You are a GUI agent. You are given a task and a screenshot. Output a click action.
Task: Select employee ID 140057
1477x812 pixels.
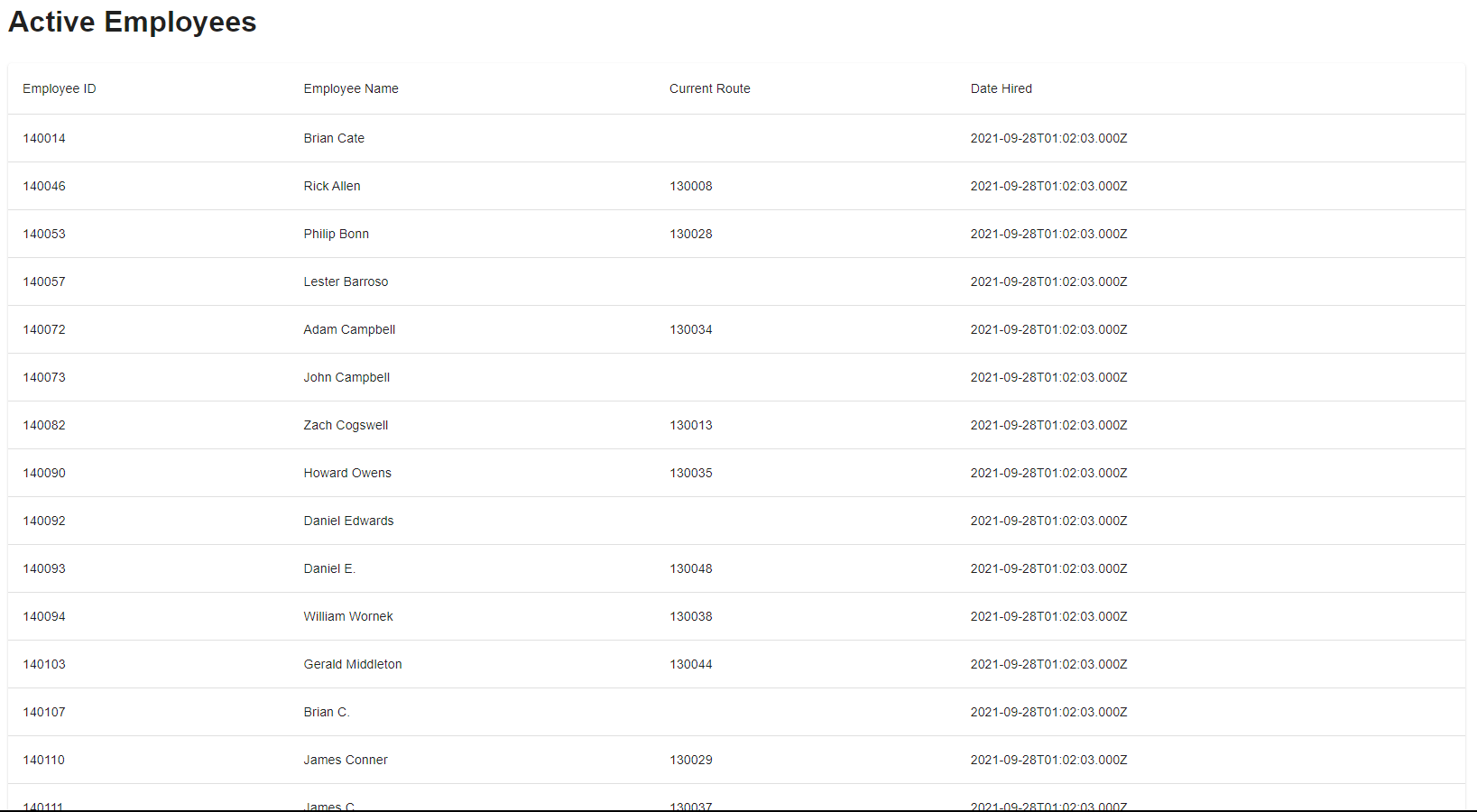pyautogui.click(x=44, y=281)
